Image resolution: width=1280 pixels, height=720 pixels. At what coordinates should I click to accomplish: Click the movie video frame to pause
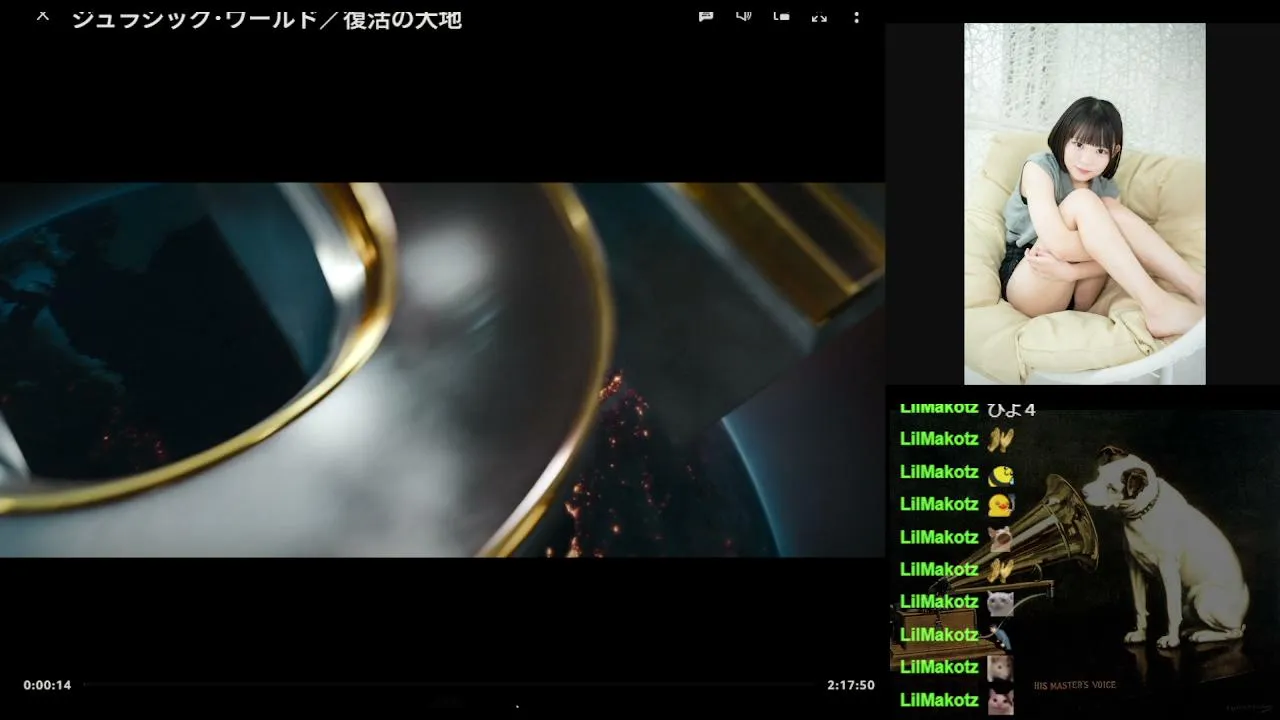(442, 370)
